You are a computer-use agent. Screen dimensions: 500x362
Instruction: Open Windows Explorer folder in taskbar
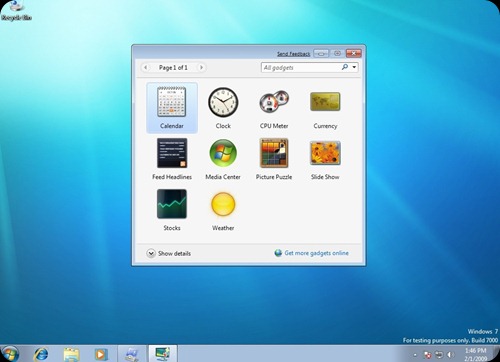(x=71, y=354)
